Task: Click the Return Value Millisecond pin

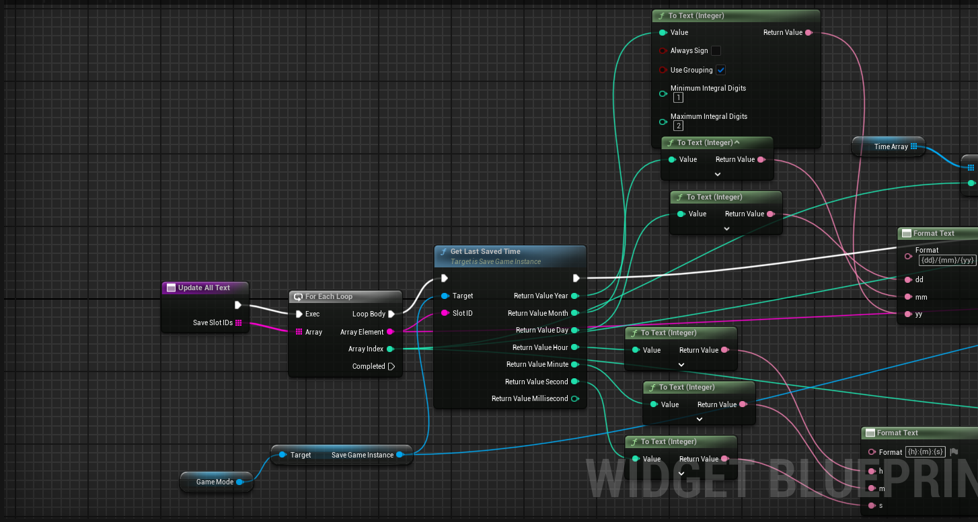Action: [x=575, y=399]
